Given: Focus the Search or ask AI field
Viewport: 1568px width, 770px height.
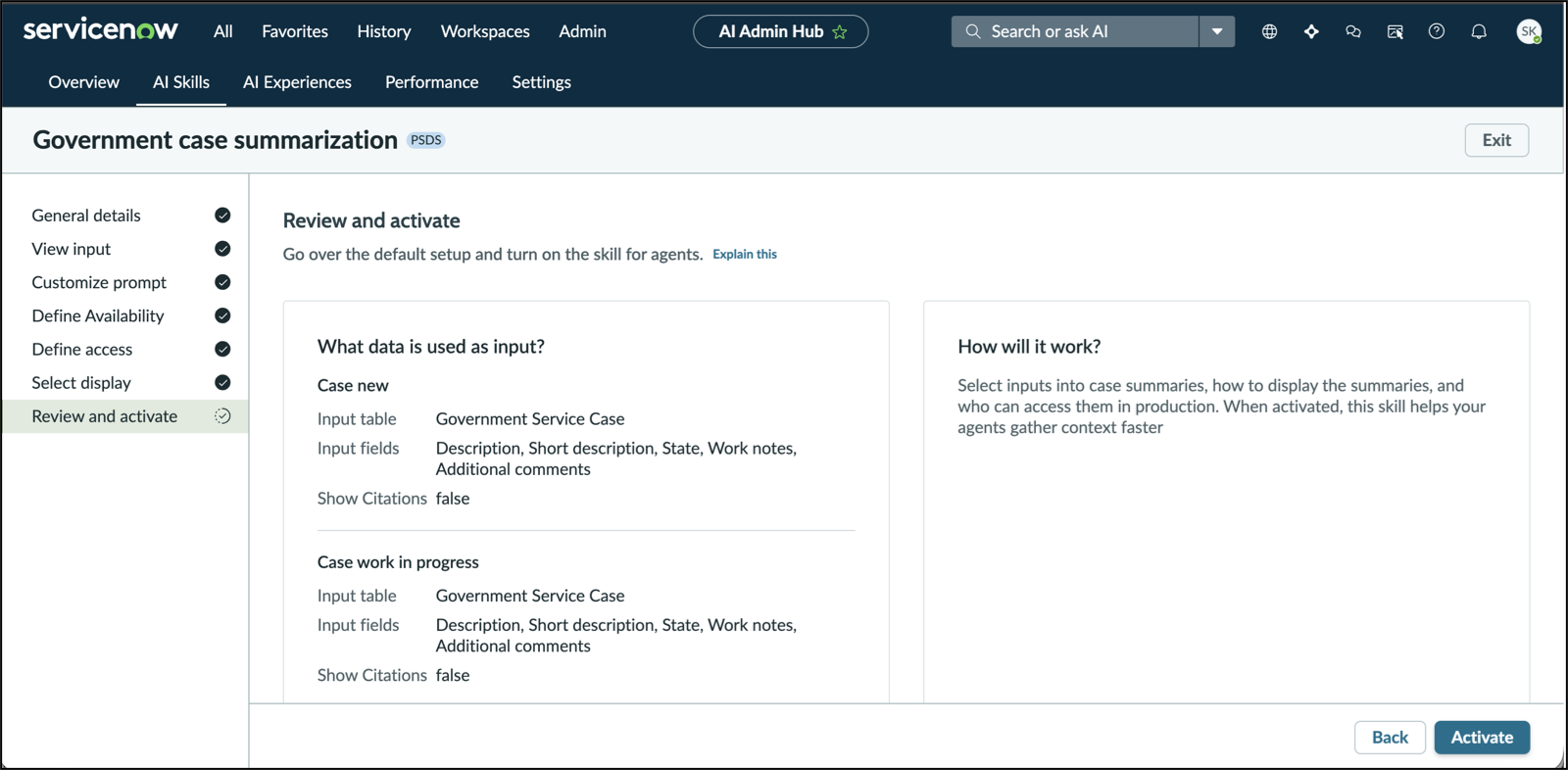Looking at the screenshot, I should click(1075, 31).
